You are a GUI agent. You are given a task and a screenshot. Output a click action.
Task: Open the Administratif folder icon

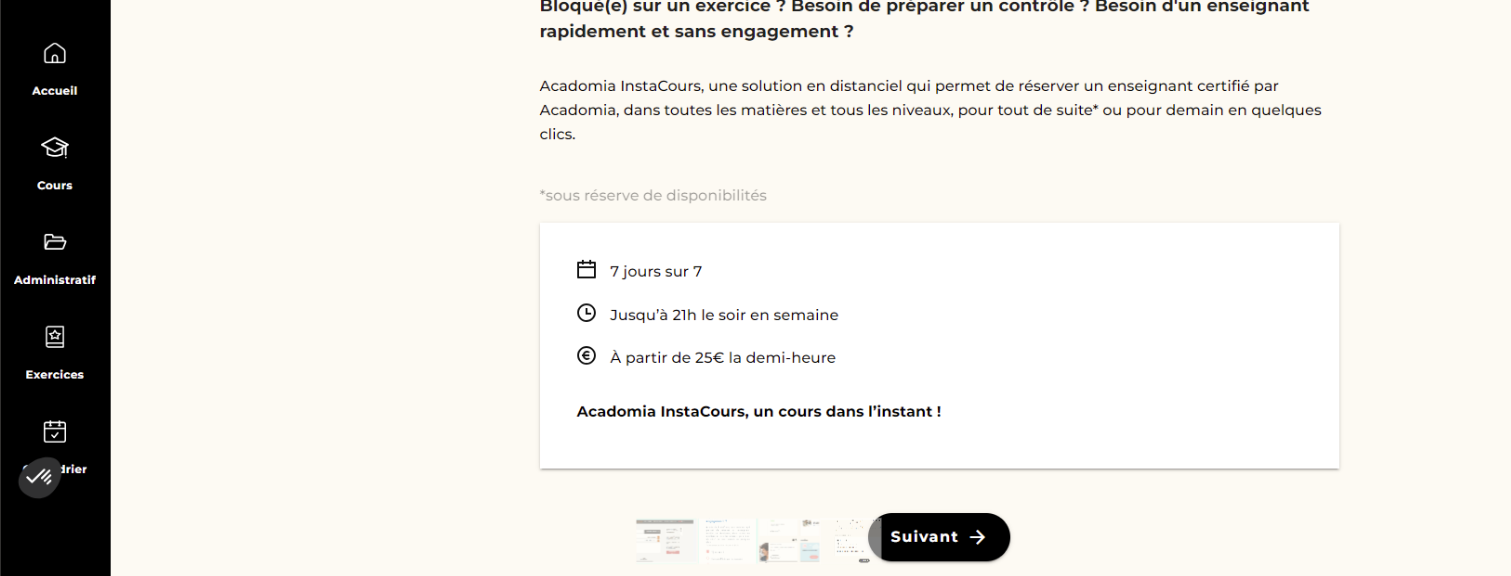pos(55,242)
